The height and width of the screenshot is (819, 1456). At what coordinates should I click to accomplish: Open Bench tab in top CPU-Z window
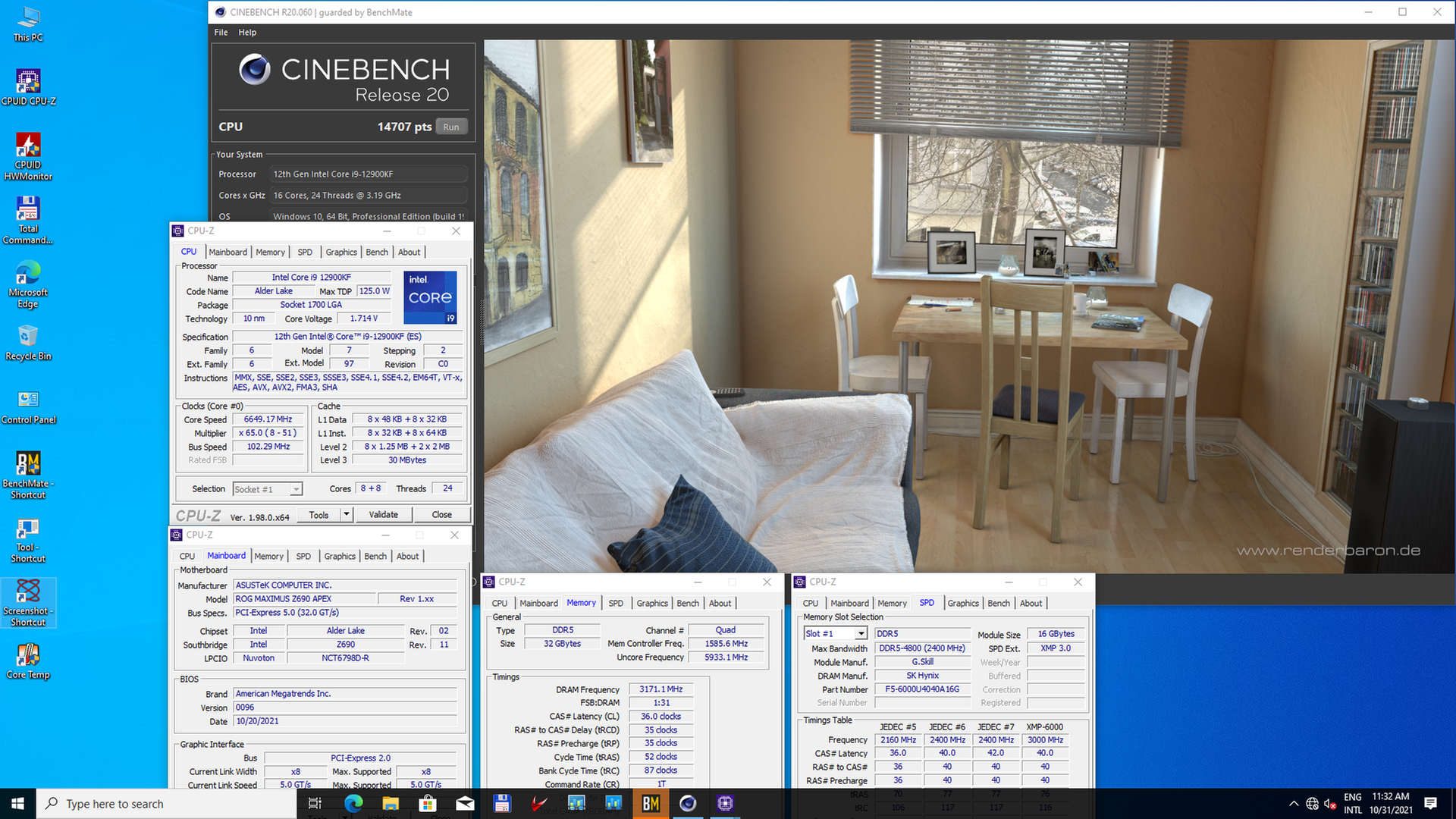click(x=377, y=252)
